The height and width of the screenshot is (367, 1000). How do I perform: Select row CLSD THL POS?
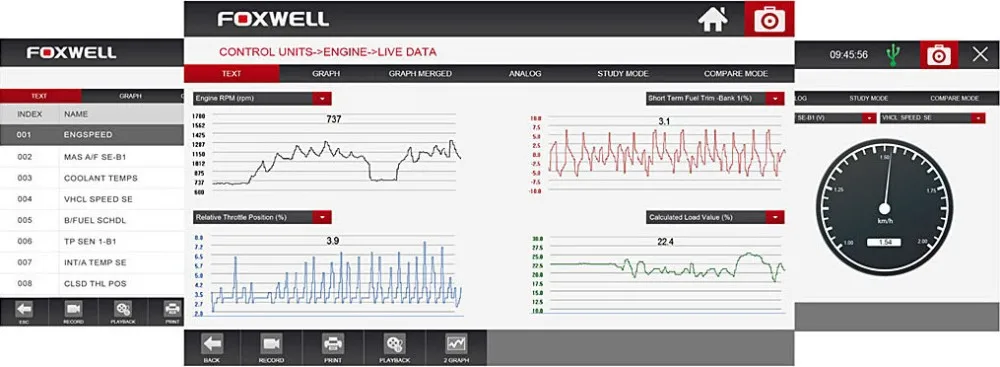click(x=92, y=283)
